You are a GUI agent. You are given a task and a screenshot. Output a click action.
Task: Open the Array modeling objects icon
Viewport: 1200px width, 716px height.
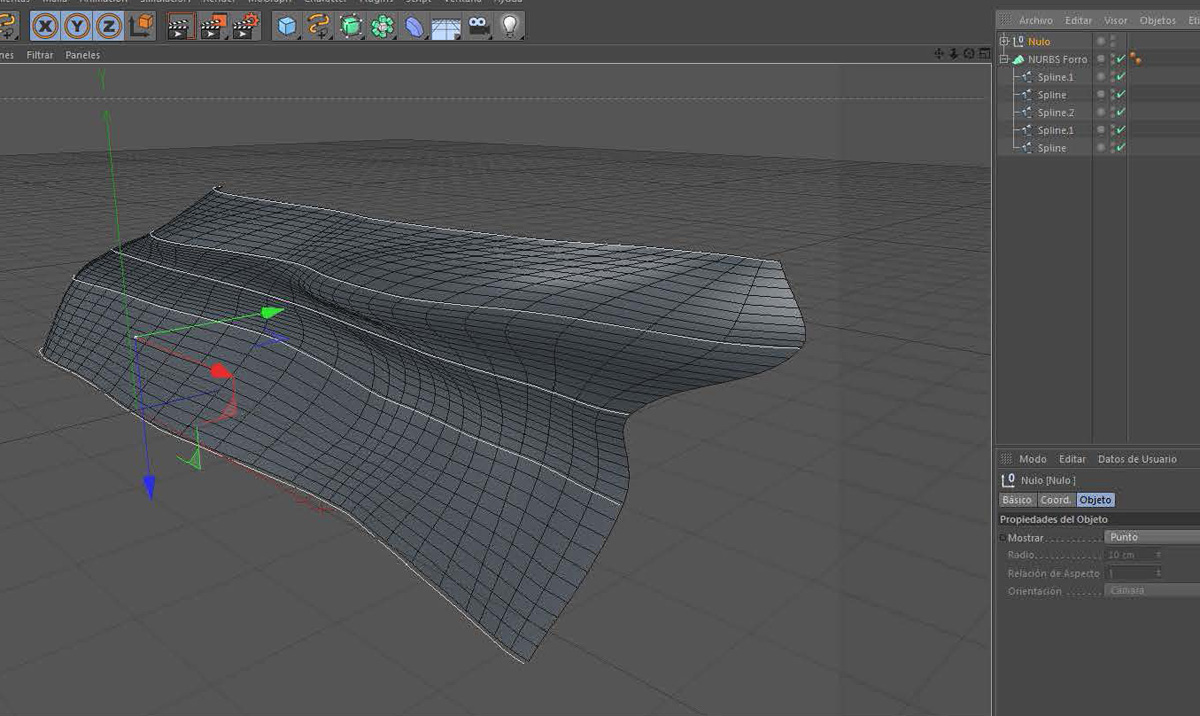tap(382, 27)
